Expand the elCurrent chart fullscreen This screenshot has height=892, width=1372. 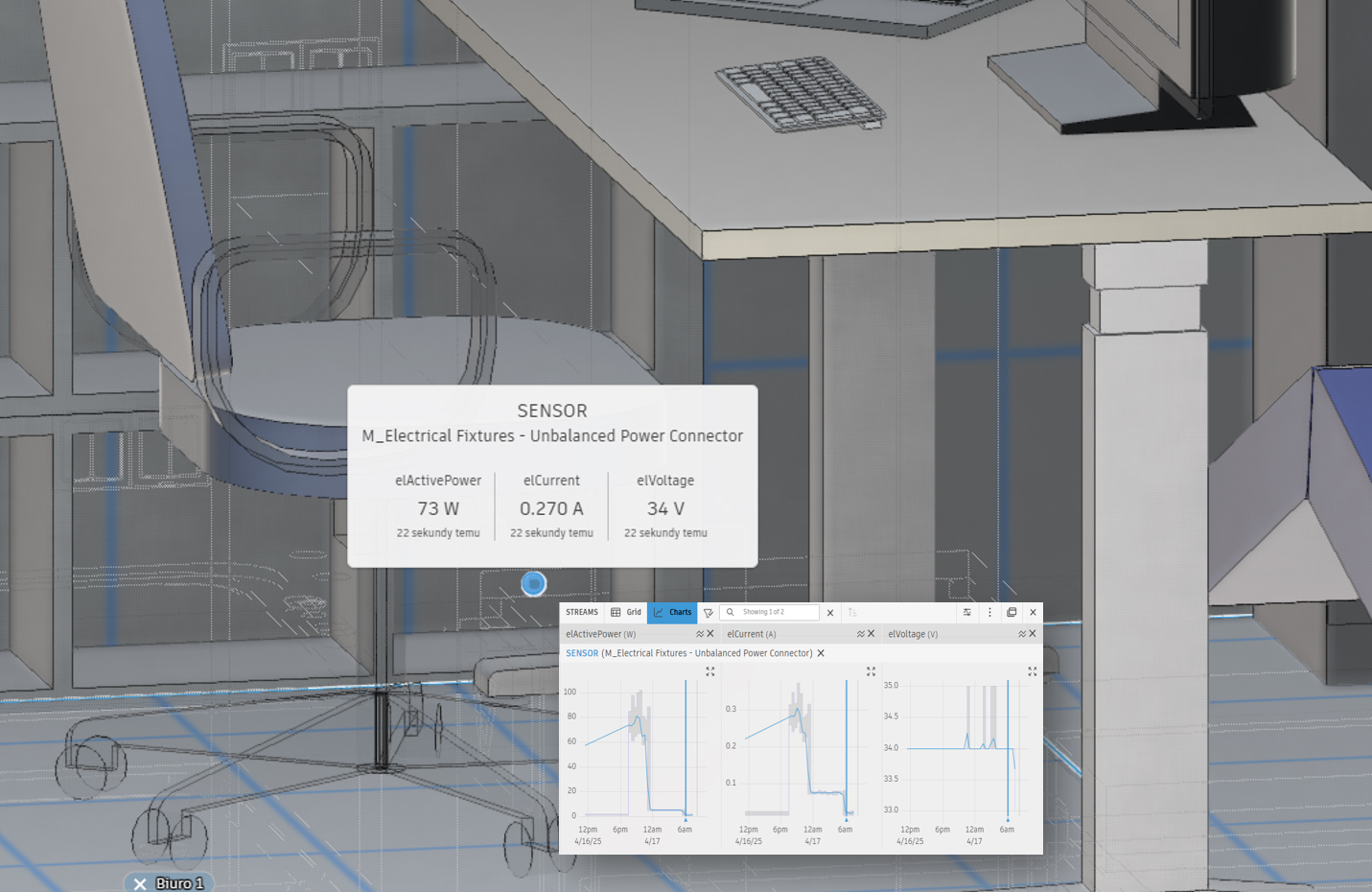click(872, 671)
